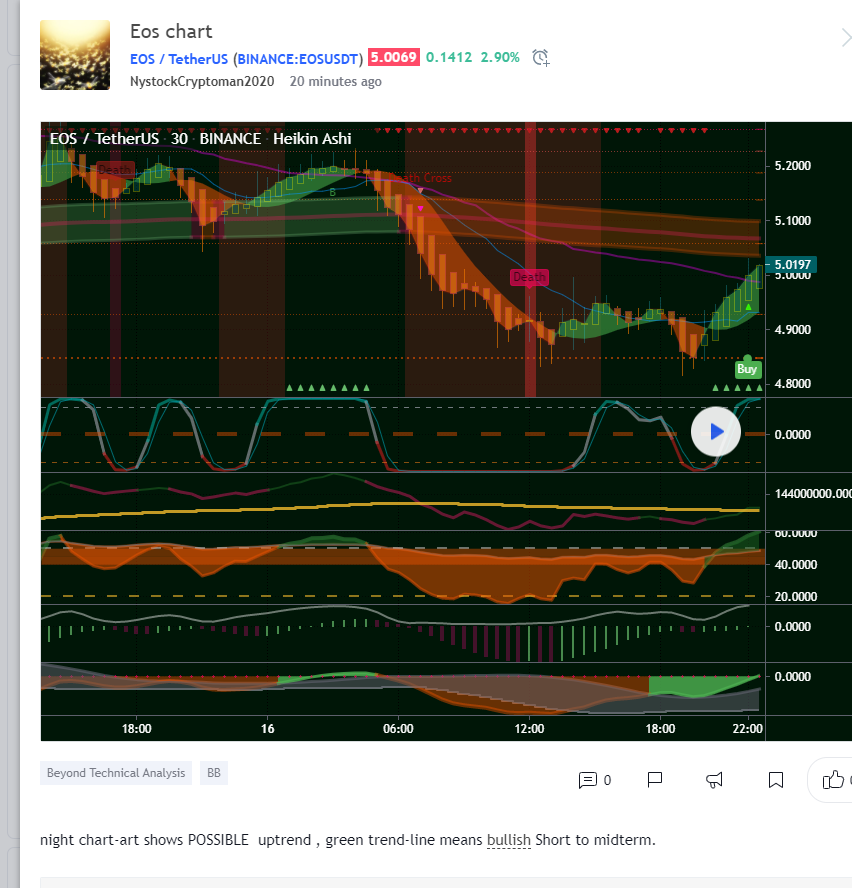Click the underlined bullish word in description
Image resolution: width=852 pixels, height=888 pixels.
point(509,839)
